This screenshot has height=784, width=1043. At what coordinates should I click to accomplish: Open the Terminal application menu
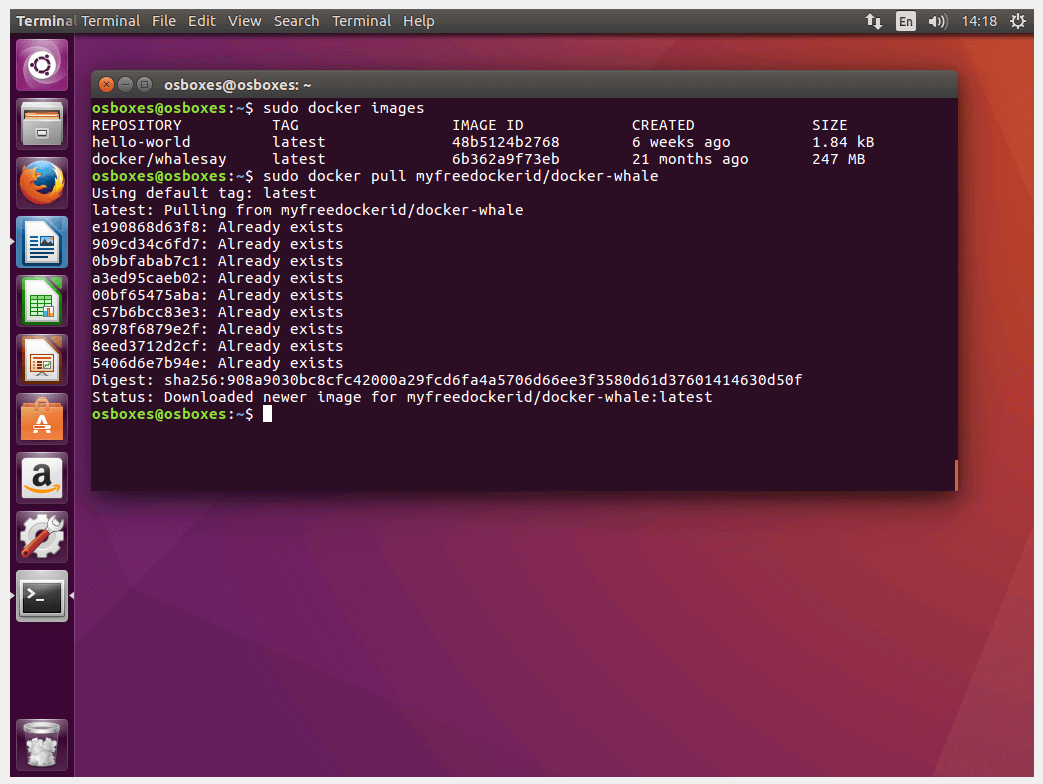(x=110, y=21)
